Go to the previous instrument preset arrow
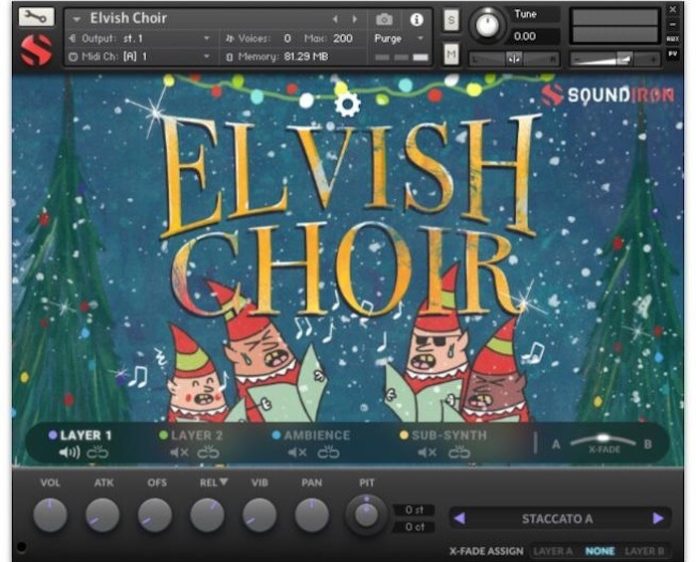This screenshot has height=562, width=696. tap(335, 19)
